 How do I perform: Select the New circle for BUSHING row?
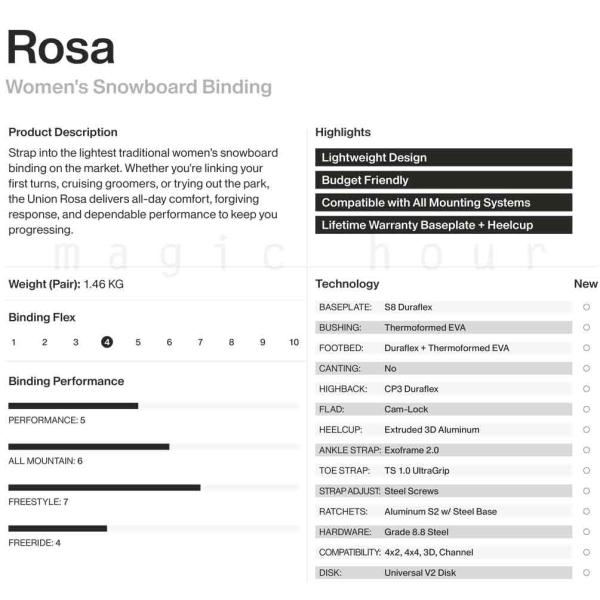tap(586, 328)
